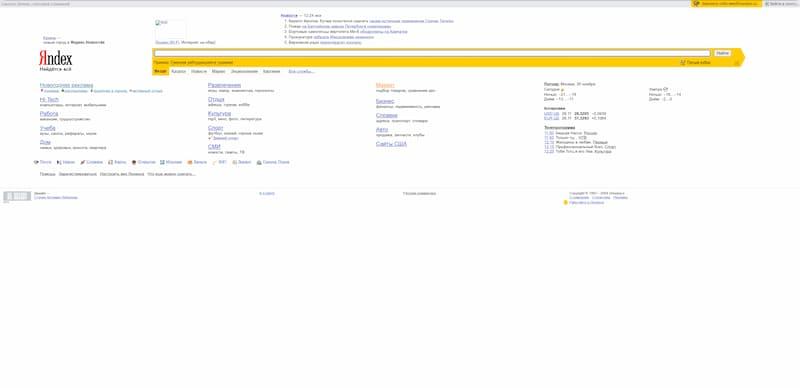Switch to the Новости search tab
The width and height of the screenshot is (800, 388).
click(199, 71)
